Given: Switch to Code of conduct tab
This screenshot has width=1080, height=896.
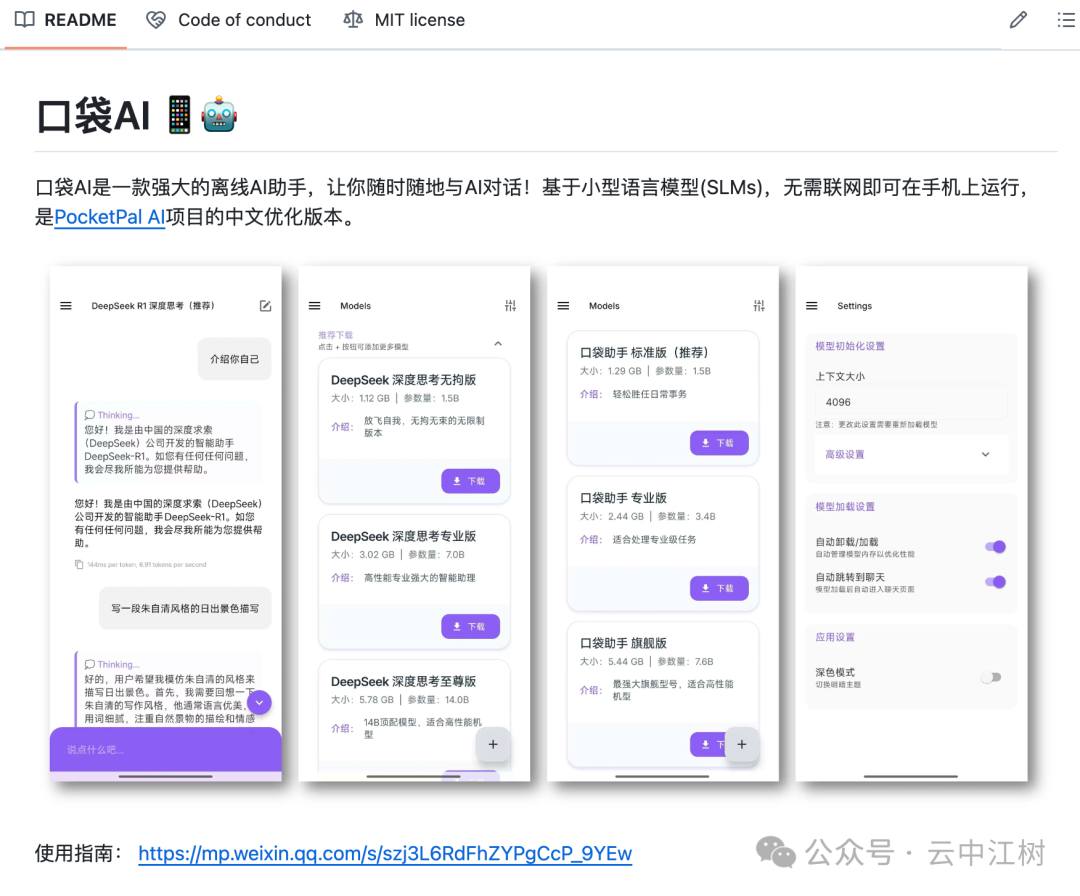Looking at the screenshot, I should tap(229, 20).
